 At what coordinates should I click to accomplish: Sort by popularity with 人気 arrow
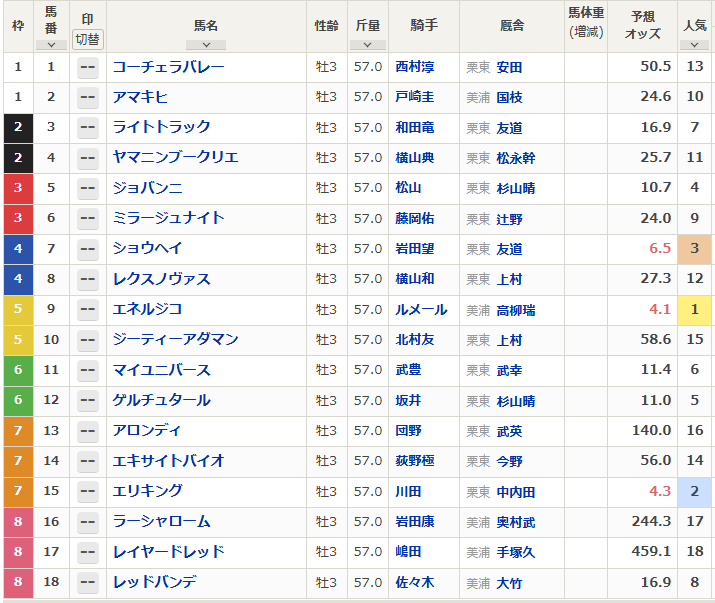click(694, 44)
